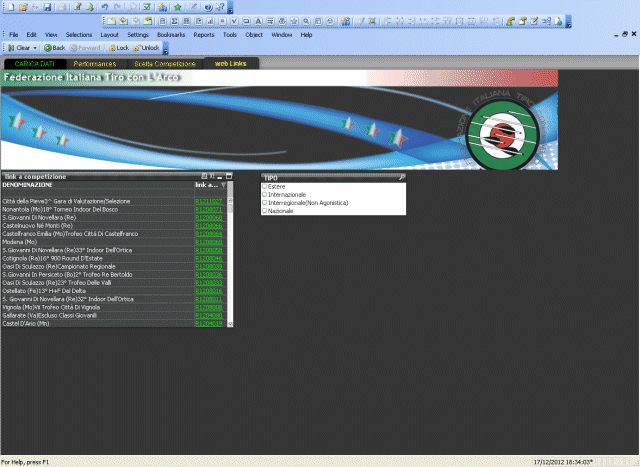Image resolution: width=640 pixels, height=467 pixels.
Task: Open Help Topics blue question icon
Action: 208,7
